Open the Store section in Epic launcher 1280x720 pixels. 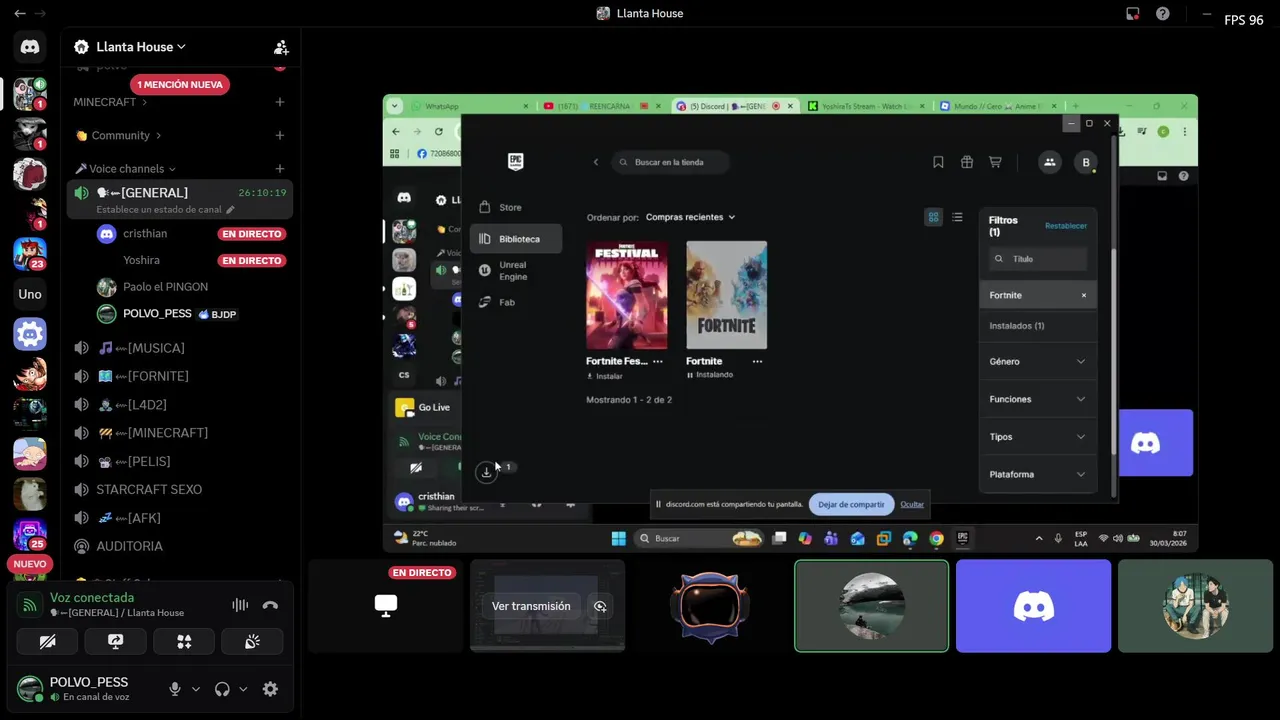pyautogui.click(x=515, y=207)
